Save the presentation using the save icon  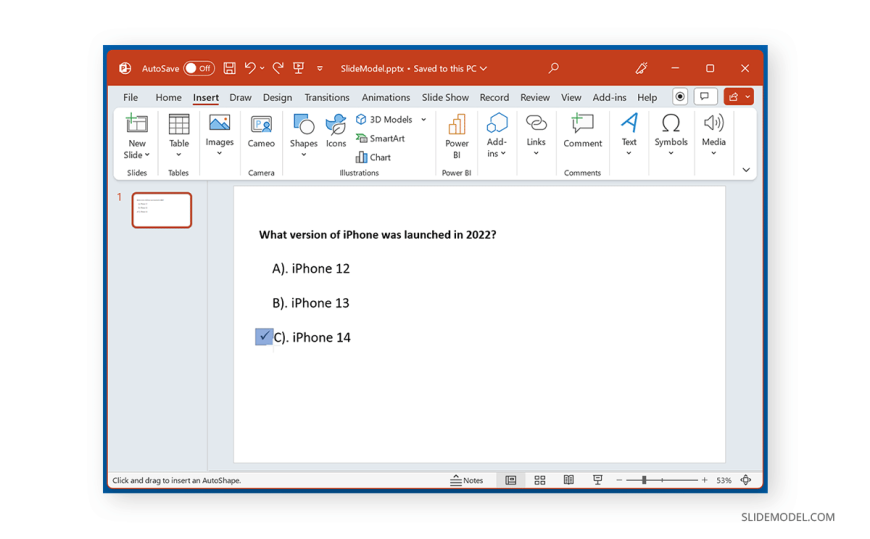coord(229,68)
